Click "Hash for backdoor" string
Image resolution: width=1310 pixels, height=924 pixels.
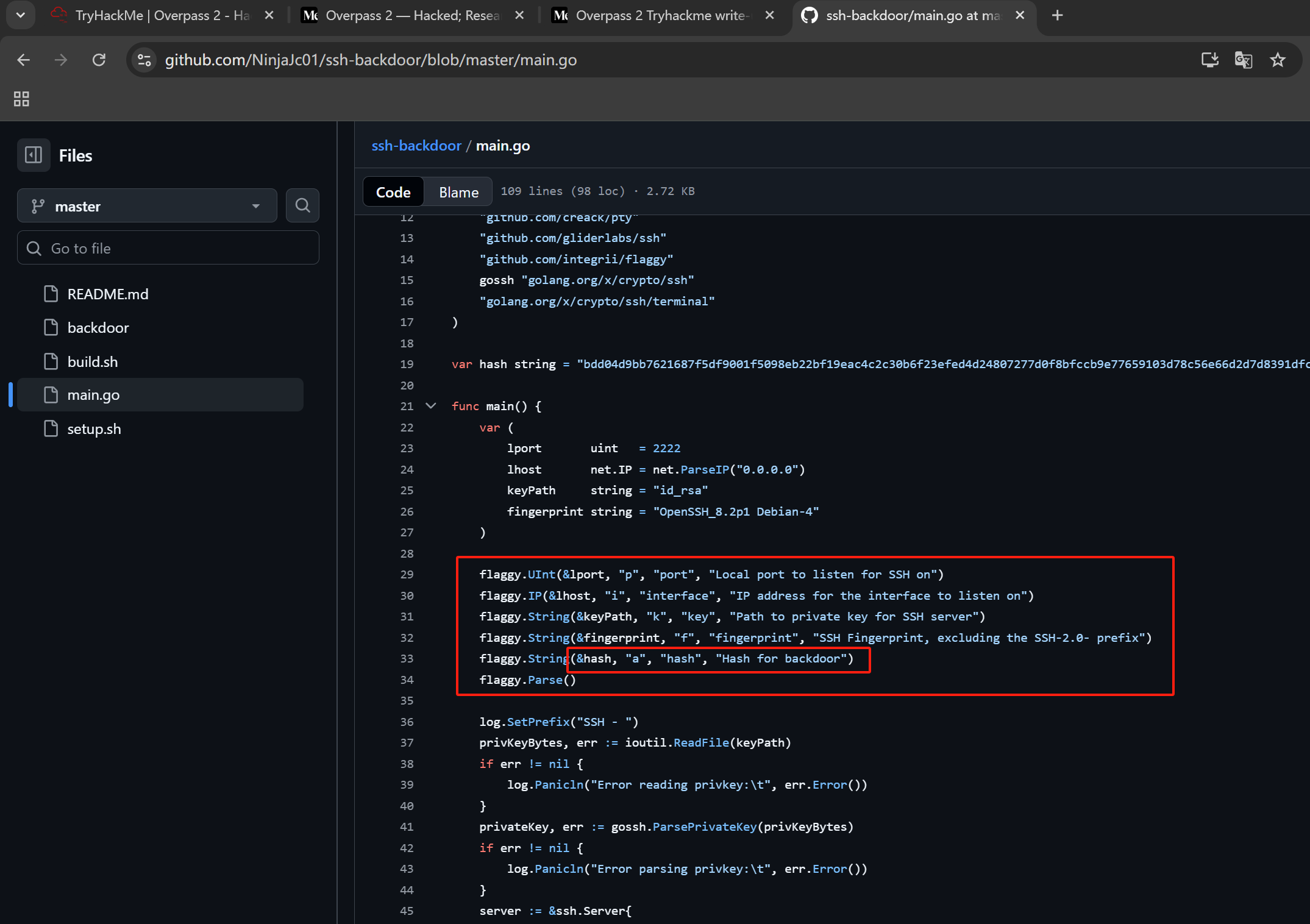781,658
